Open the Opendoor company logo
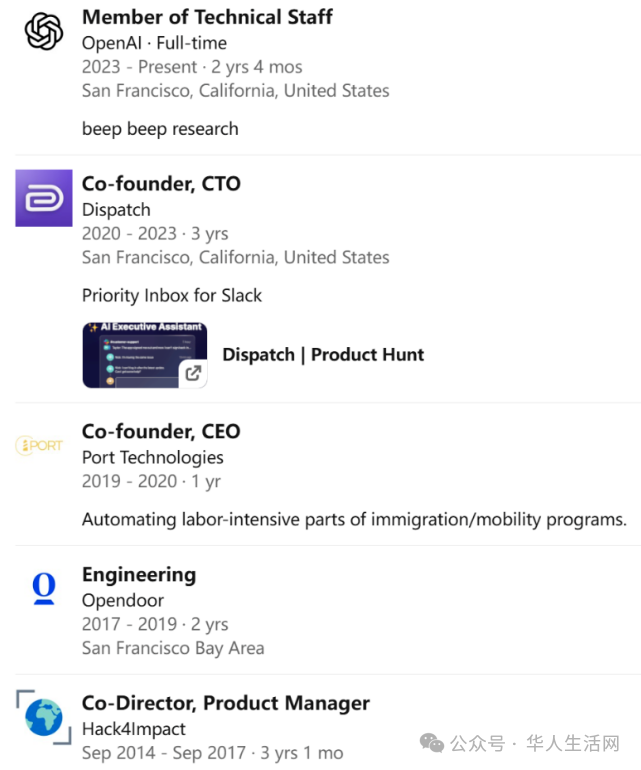 [x=44, y=588]
